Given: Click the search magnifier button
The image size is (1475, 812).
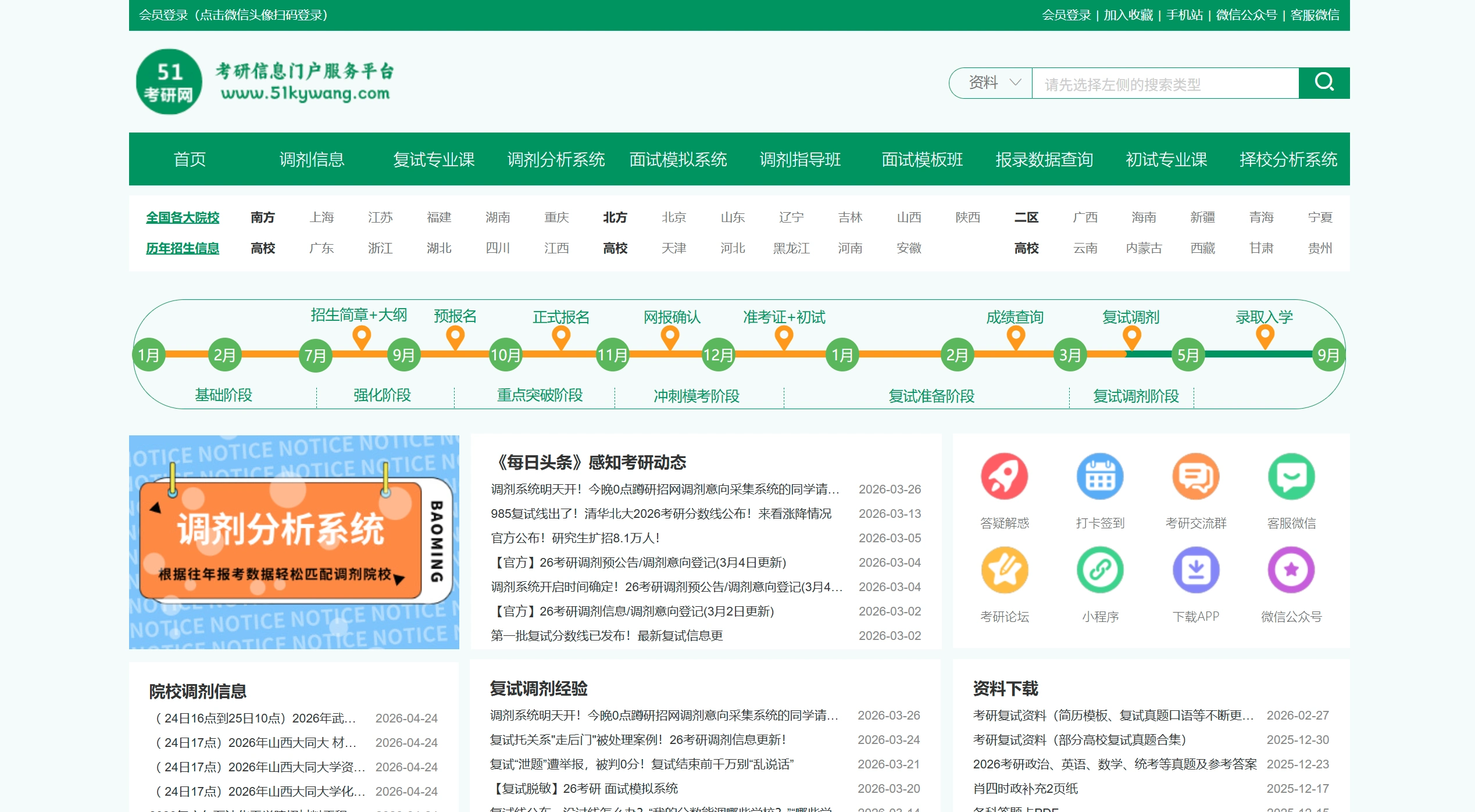Looking at the screenshot, I should [1324, 83].
